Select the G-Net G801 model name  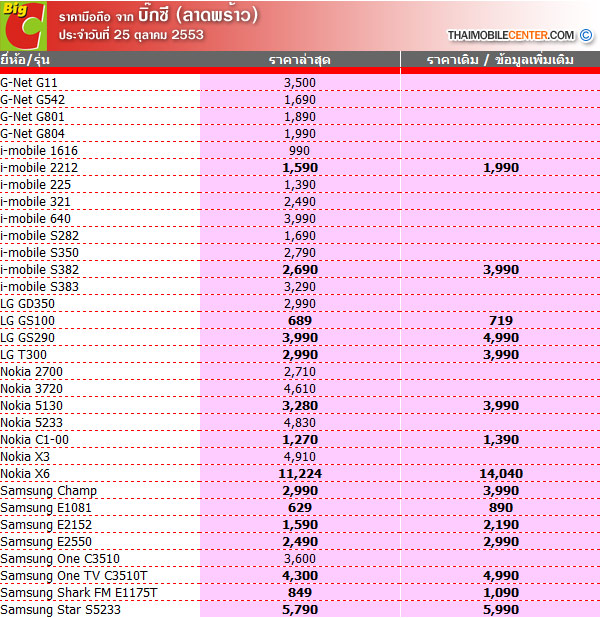tap(32, 117)
